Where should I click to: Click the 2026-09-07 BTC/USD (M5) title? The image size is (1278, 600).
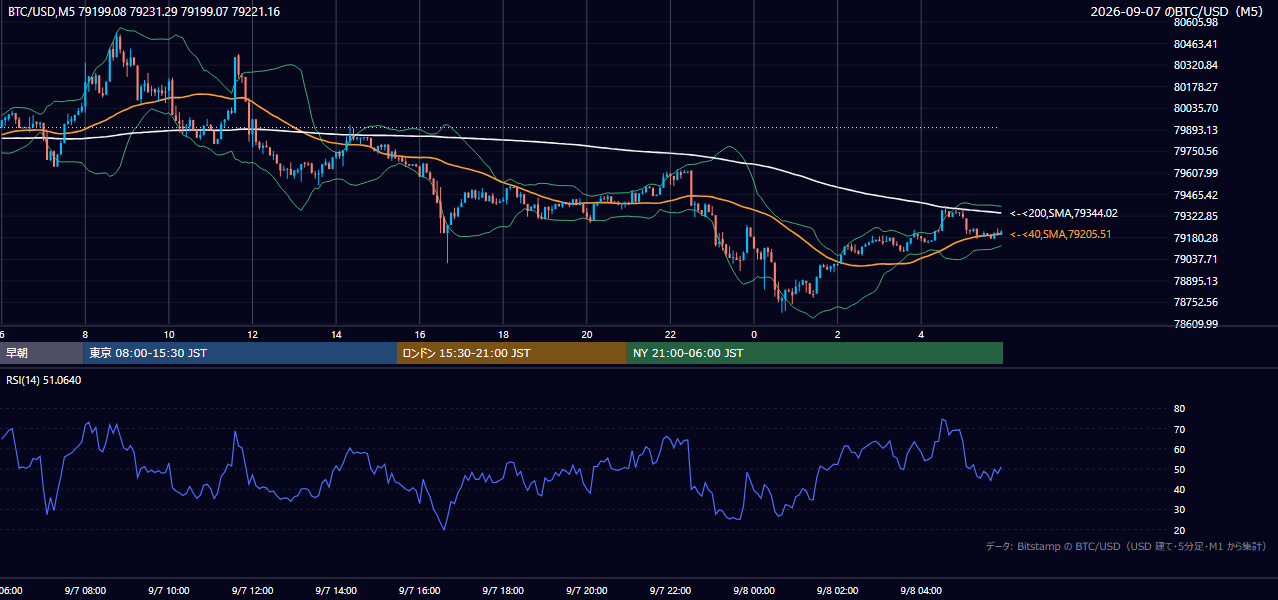click(1178, 12)
